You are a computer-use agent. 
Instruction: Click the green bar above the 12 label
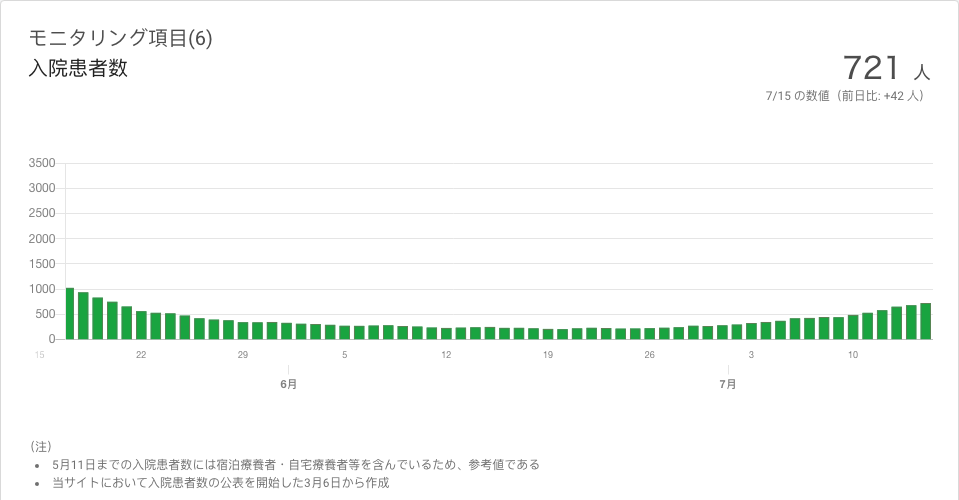(x=446, y=334)
